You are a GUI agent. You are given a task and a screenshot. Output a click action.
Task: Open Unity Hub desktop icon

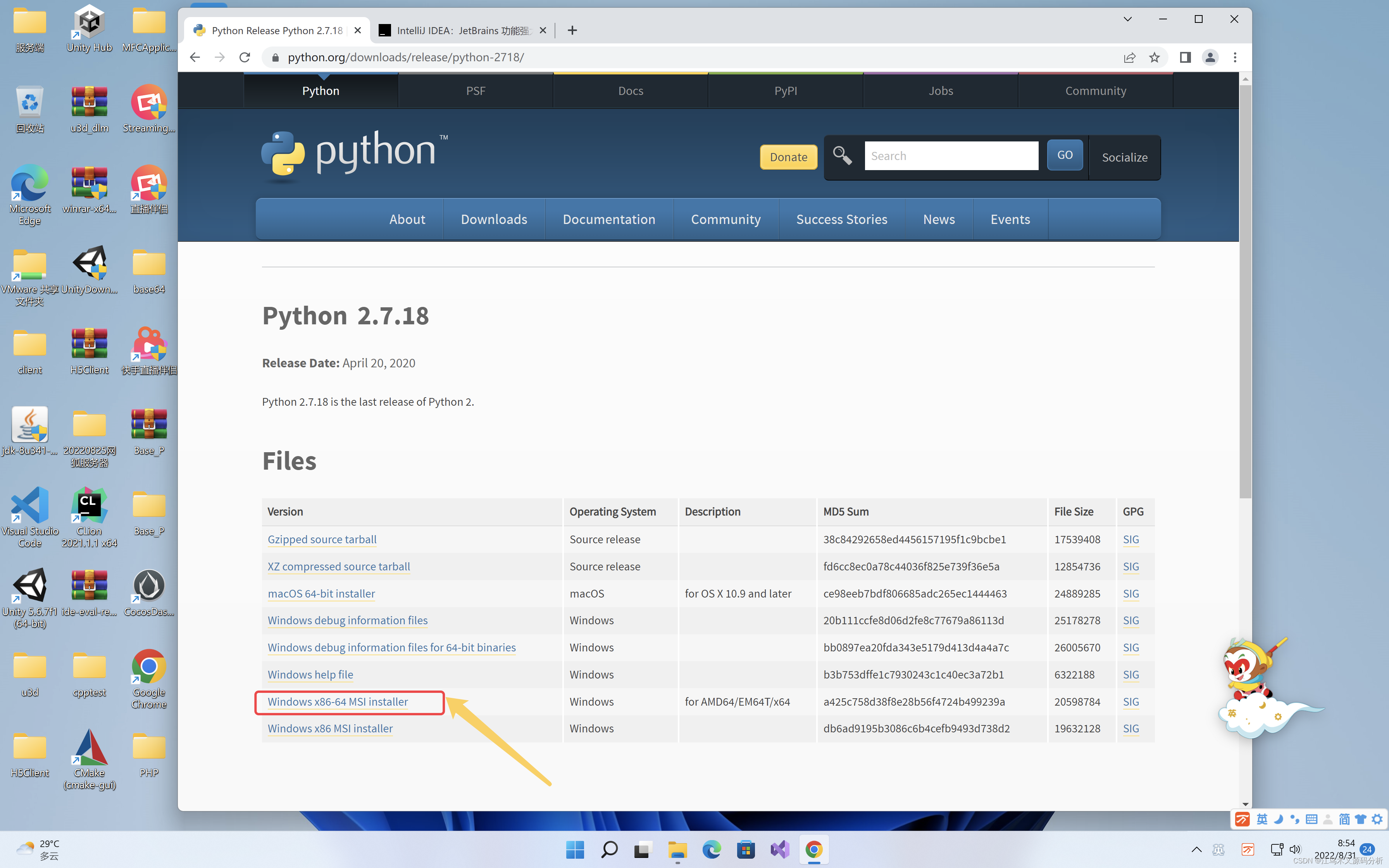[x=89, y=29]
